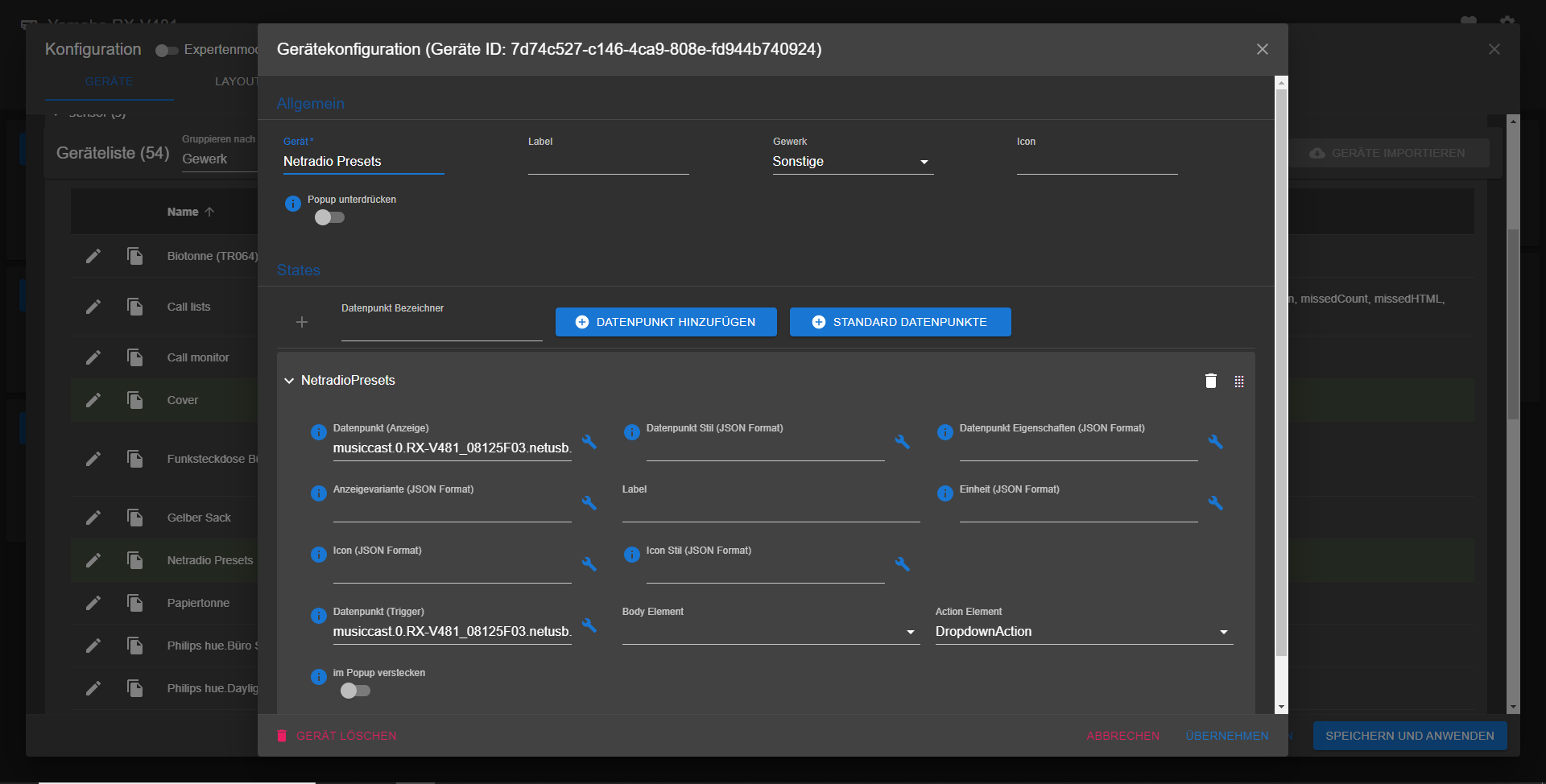Open Gruppieren nach dropdown showing Gewerk

219,159
